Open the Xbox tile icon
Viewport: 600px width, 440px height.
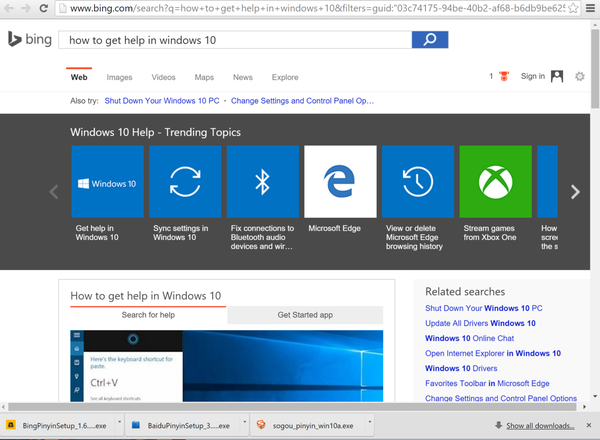(496, 181)
